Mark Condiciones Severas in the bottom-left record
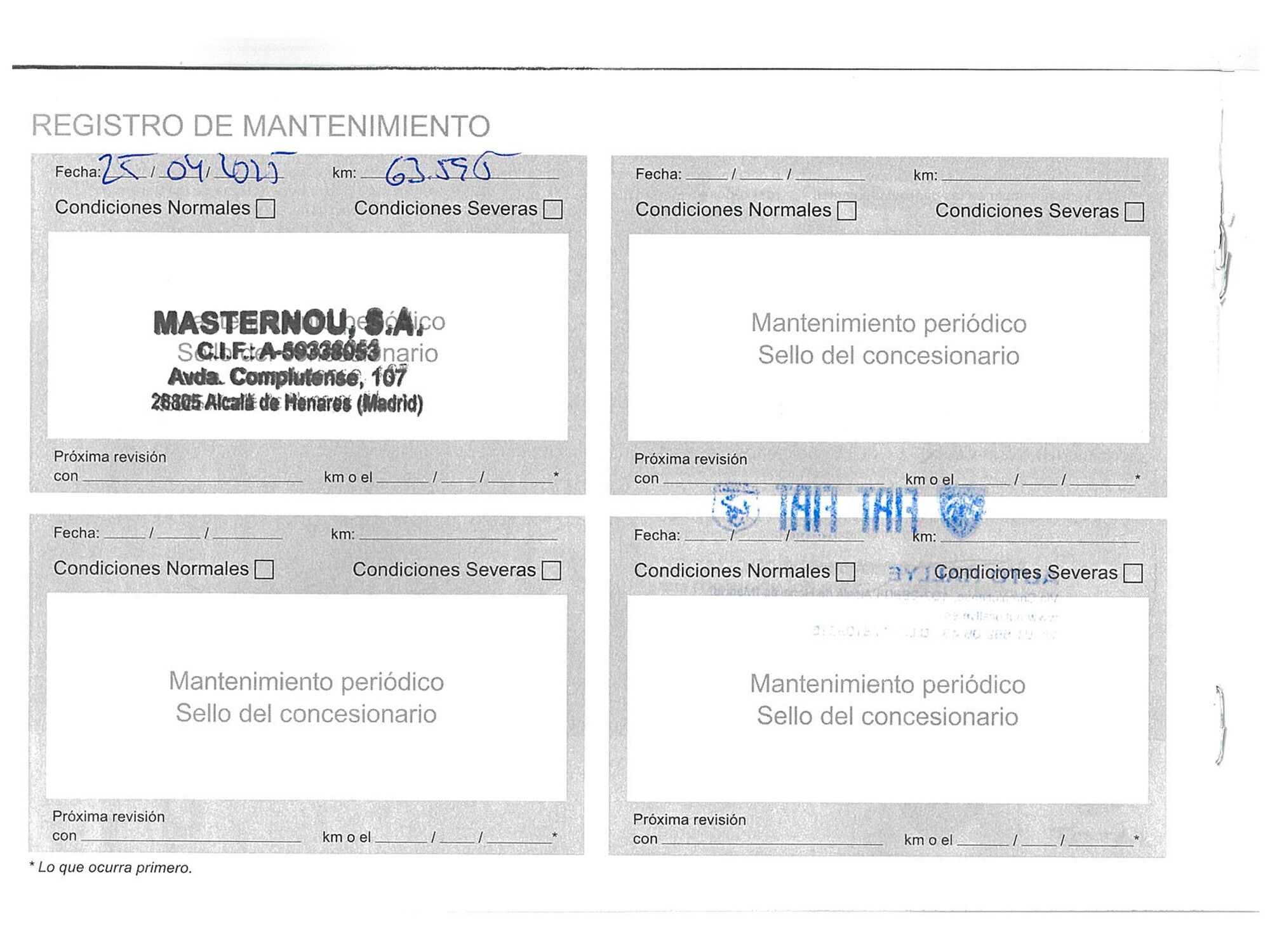The height and width of the screenshot is (952, 1270). (x=552, y=570)
